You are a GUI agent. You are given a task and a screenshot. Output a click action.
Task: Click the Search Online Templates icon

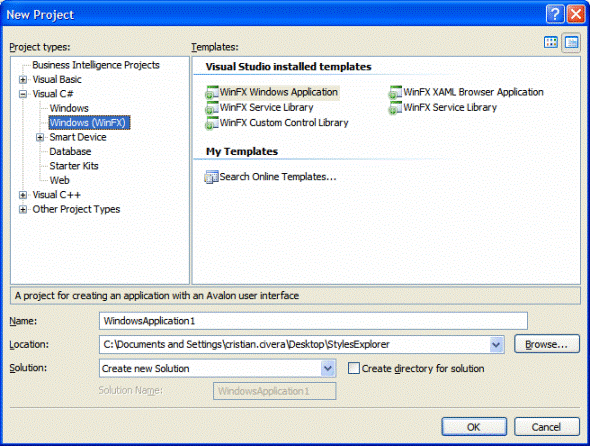(211, 177)
